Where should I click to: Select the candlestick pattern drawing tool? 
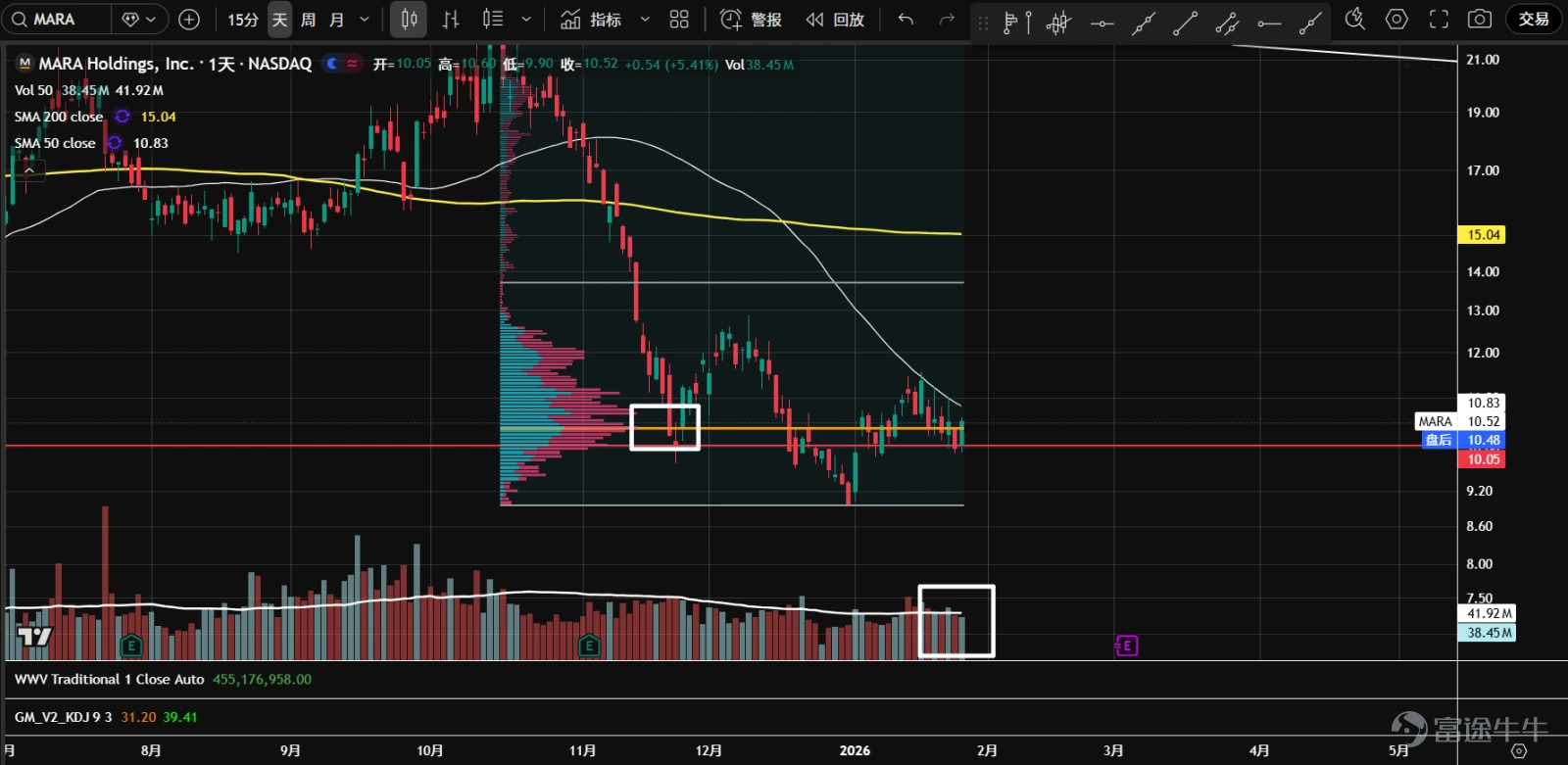click(x=1058, y=23)
